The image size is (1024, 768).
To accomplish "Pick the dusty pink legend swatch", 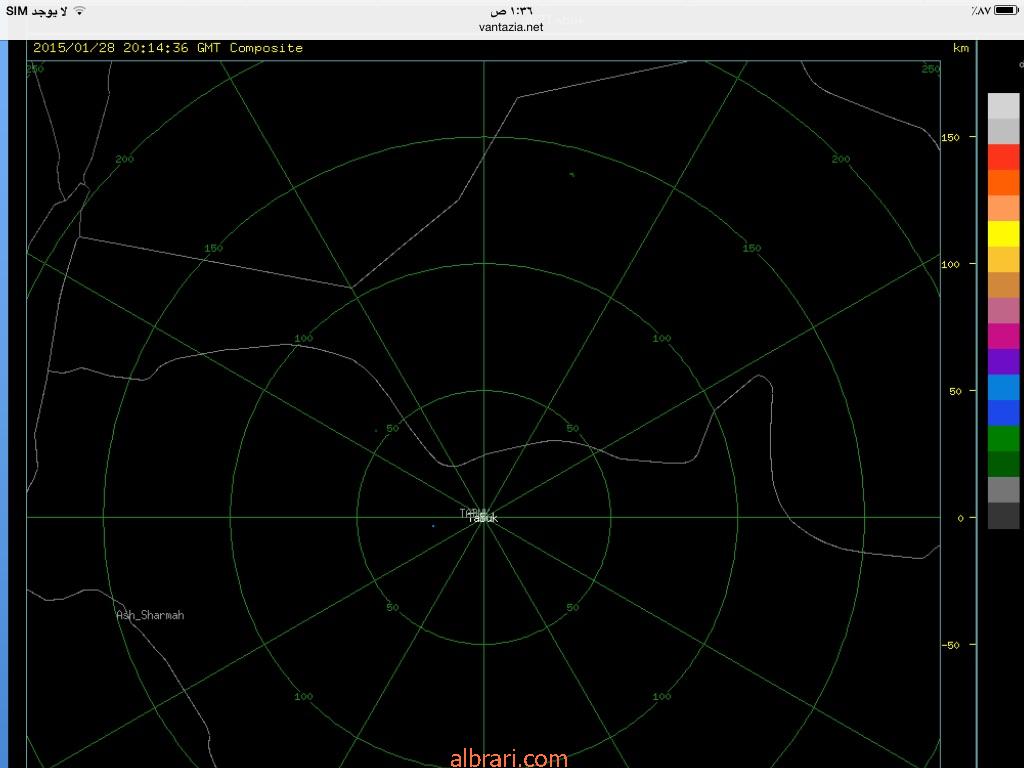I will (1003, 311).
